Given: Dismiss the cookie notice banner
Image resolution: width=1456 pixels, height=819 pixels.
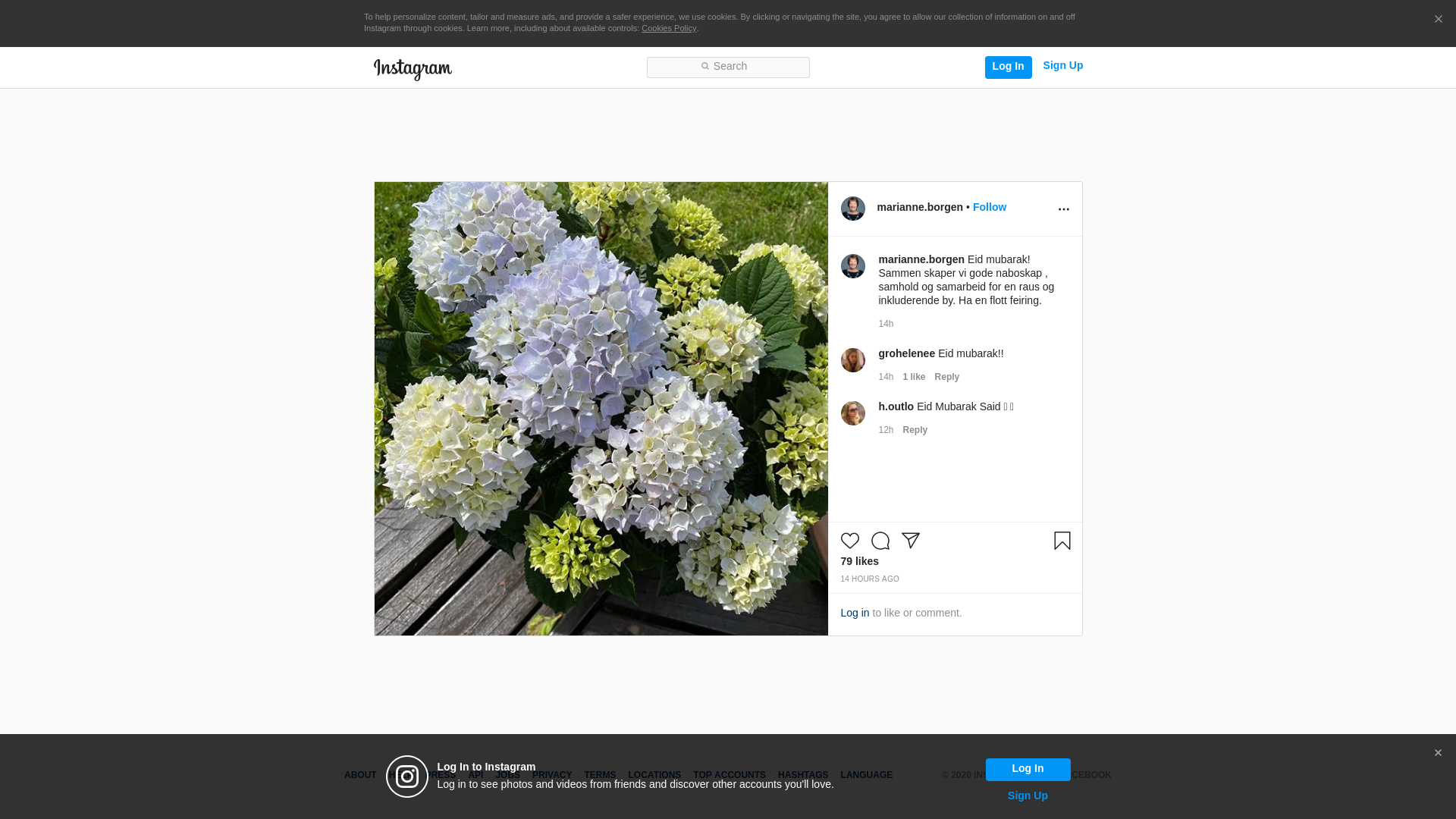Looking at the screenshot, I should pos(1438,20).
